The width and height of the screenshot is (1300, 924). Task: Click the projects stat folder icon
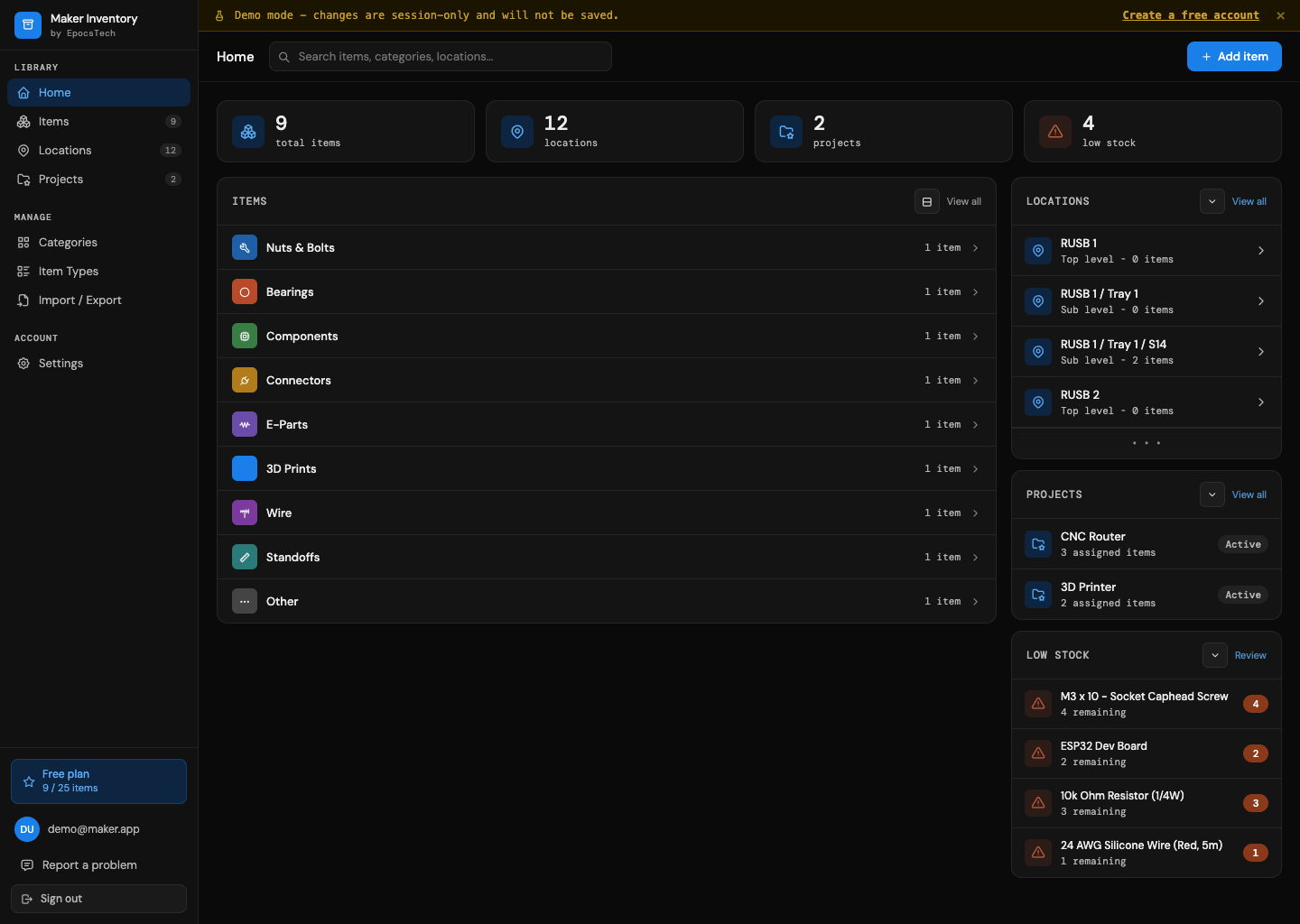[786, 132]
